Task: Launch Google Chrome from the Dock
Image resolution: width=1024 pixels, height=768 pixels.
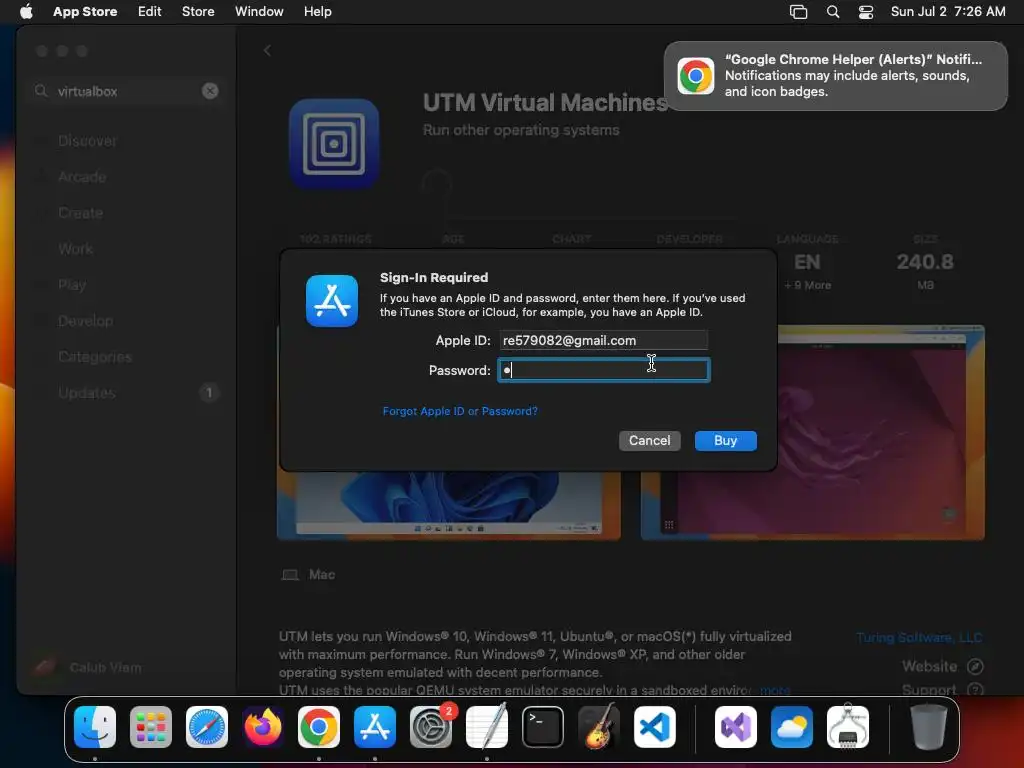Action: (x=319, y=727)
